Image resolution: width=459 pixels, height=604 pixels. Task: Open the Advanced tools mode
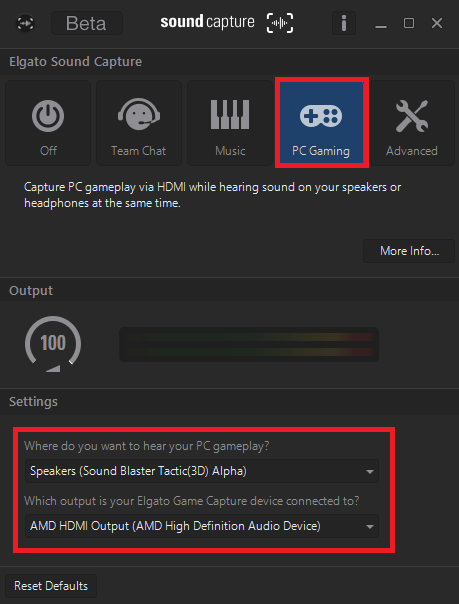point(412,123)
